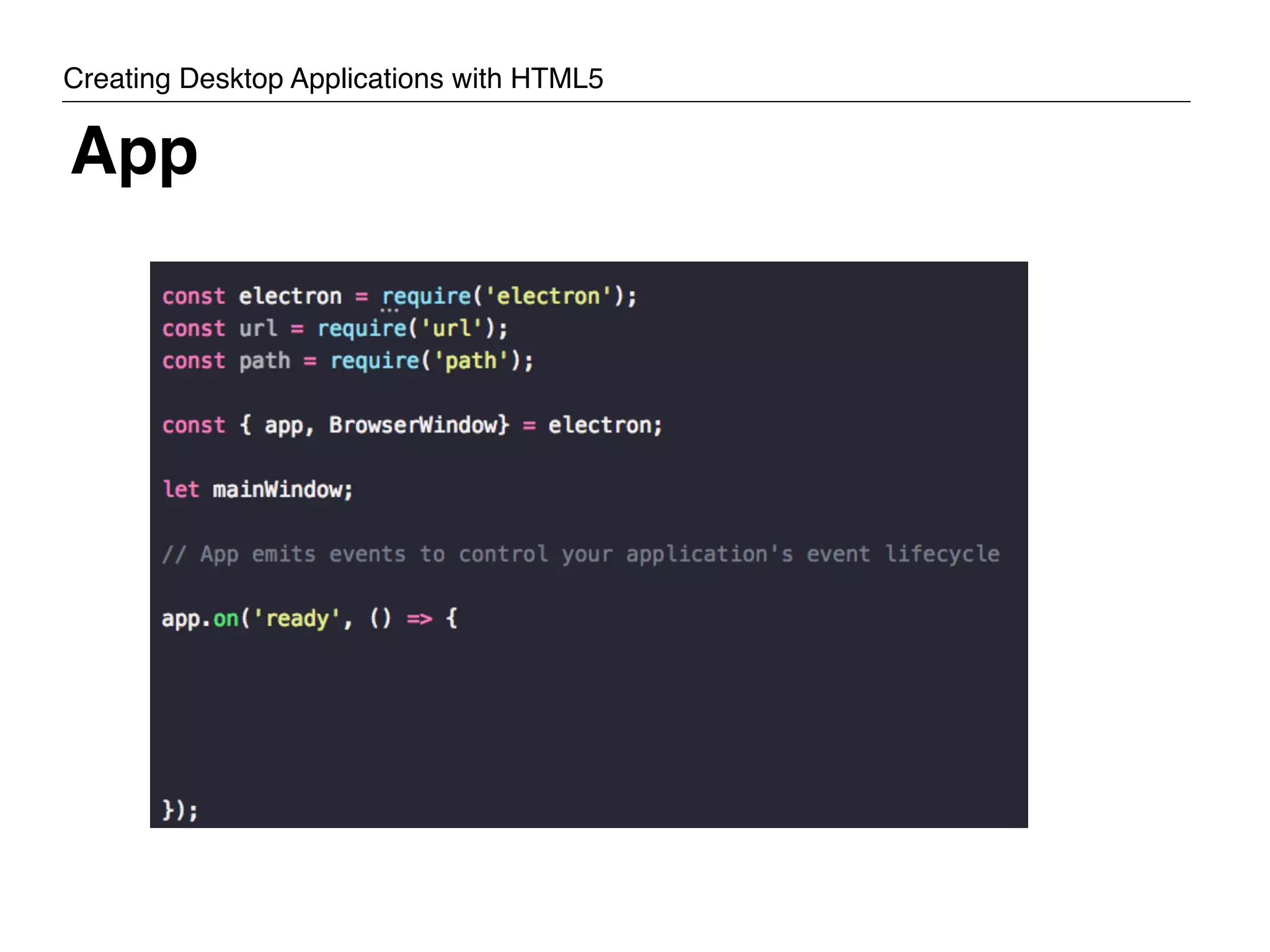Image resolution: width=1270 pixels, height=952 pixels.
Task: Click the slide header title text
Action: 333,79
